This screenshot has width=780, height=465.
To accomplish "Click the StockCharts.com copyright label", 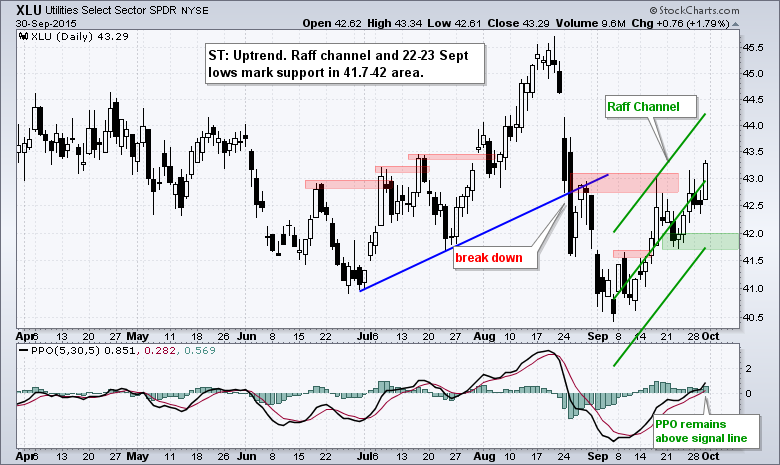I will coord(694,10).
